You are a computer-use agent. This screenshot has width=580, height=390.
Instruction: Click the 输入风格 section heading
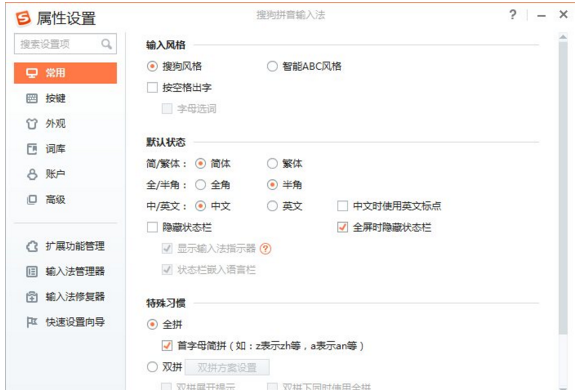coord(166,45)
